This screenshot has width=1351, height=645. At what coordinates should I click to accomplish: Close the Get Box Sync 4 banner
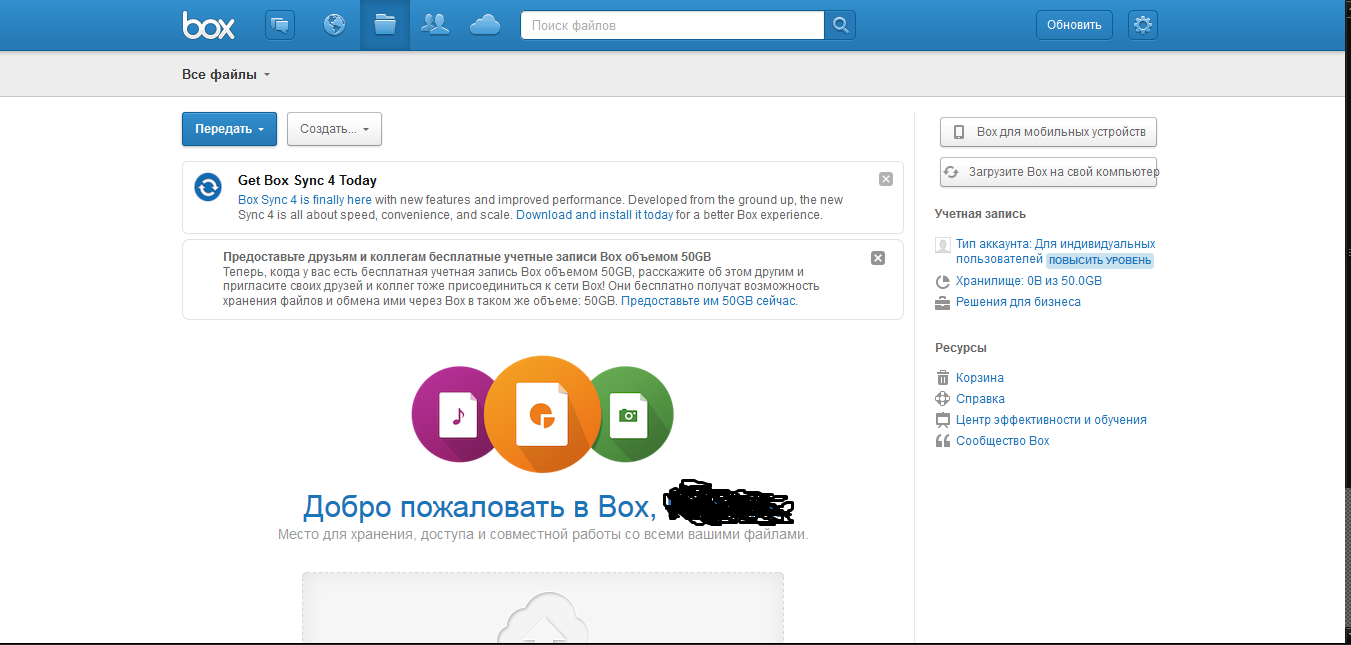coord(886,179)
